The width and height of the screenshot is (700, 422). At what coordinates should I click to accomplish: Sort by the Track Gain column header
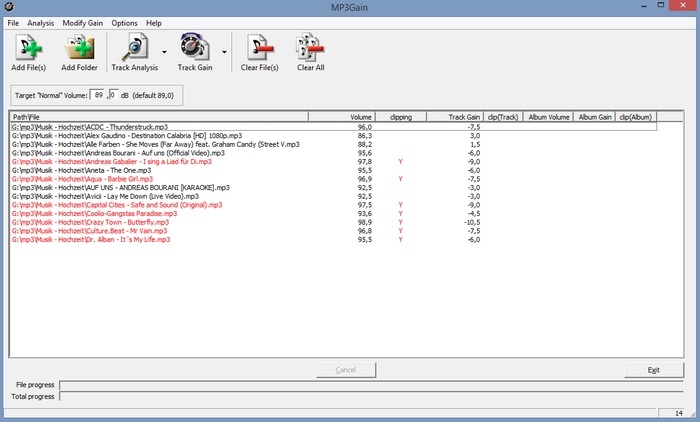455,117
